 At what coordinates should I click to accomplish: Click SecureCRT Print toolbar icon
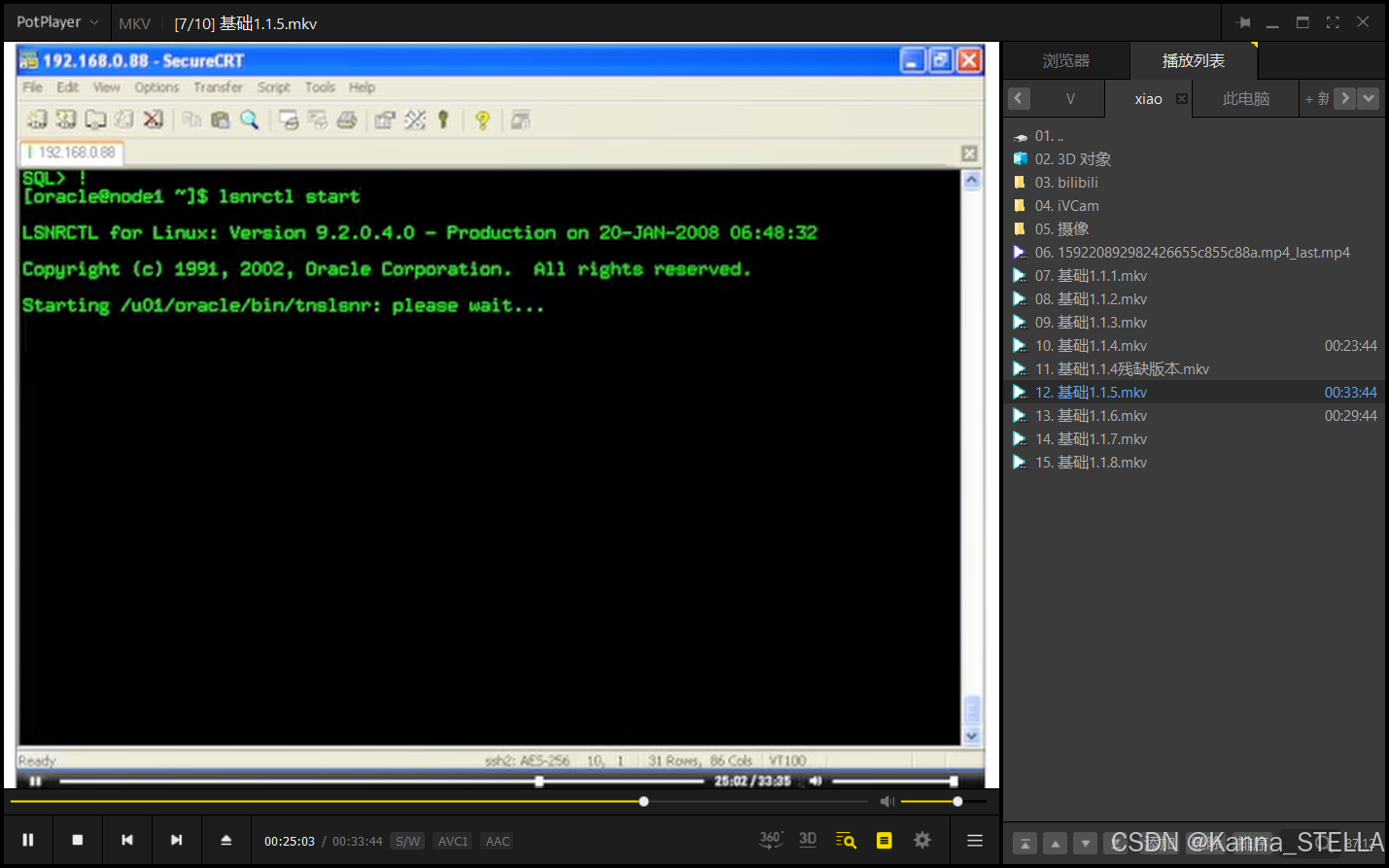click(347, 120)
